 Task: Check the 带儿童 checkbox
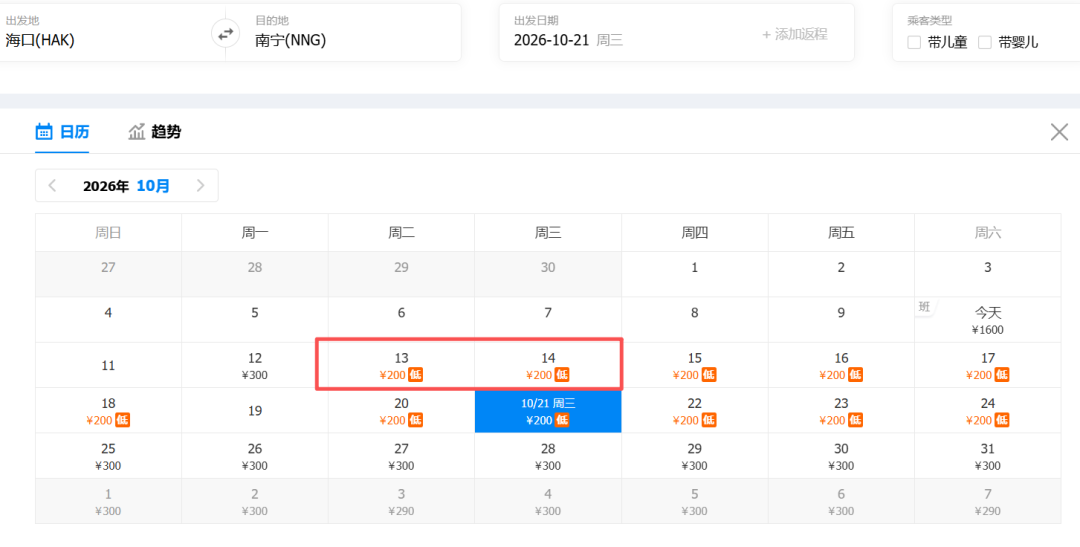click(x=914, y=43)
